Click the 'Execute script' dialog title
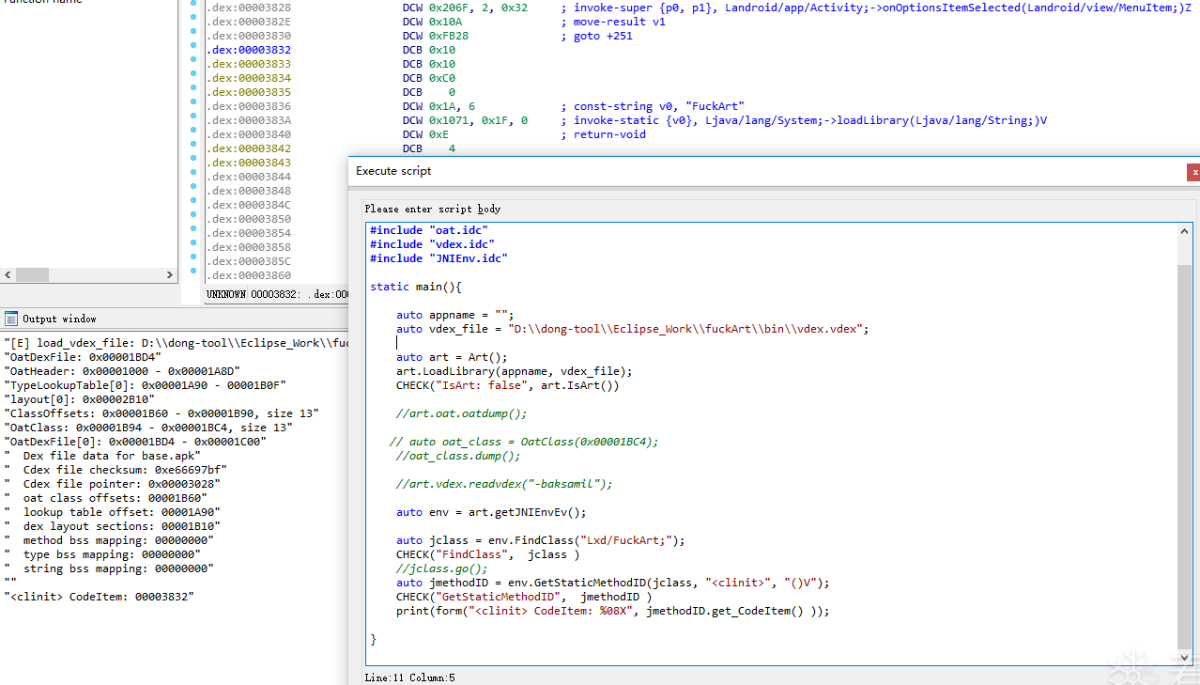Viewport: 1200px width, 685px height. coord(394,171)
